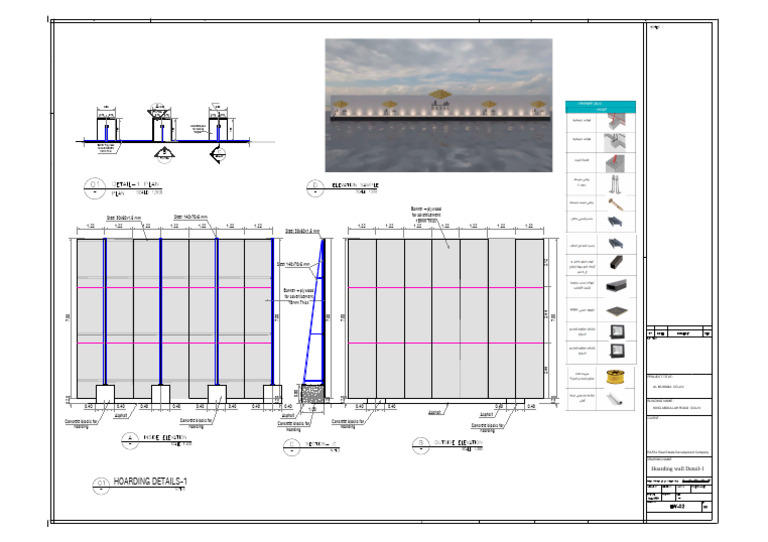Click the circled 'A' marker beside Inside Elevation

(130, 440)
